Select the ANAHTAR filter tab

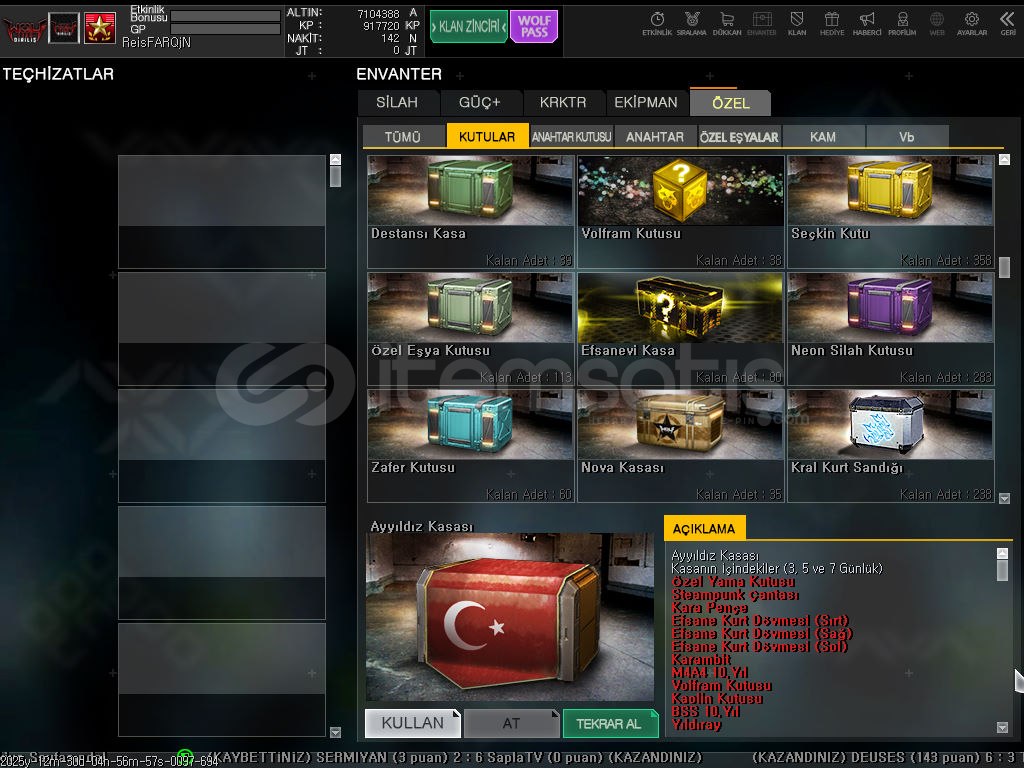coord(655,137)
